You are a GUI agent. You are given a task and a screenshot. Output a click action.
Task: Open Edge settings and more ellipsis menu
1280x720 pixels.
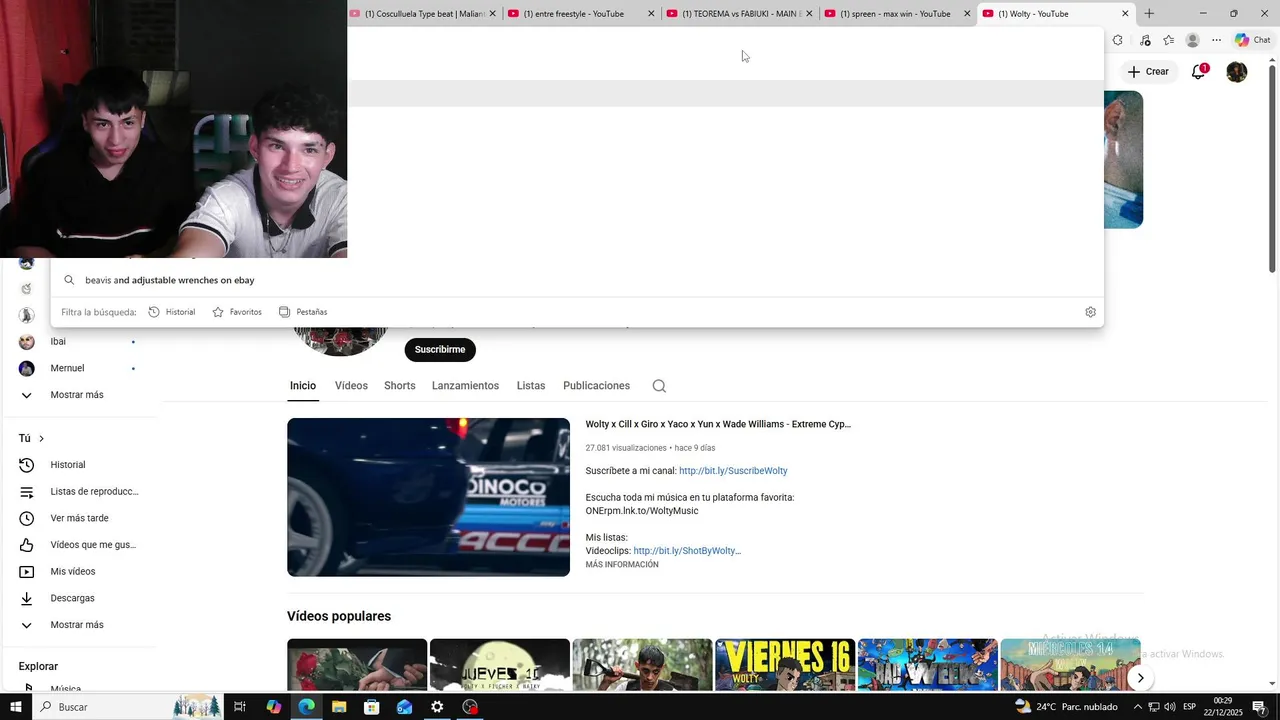click(1216, 41)
